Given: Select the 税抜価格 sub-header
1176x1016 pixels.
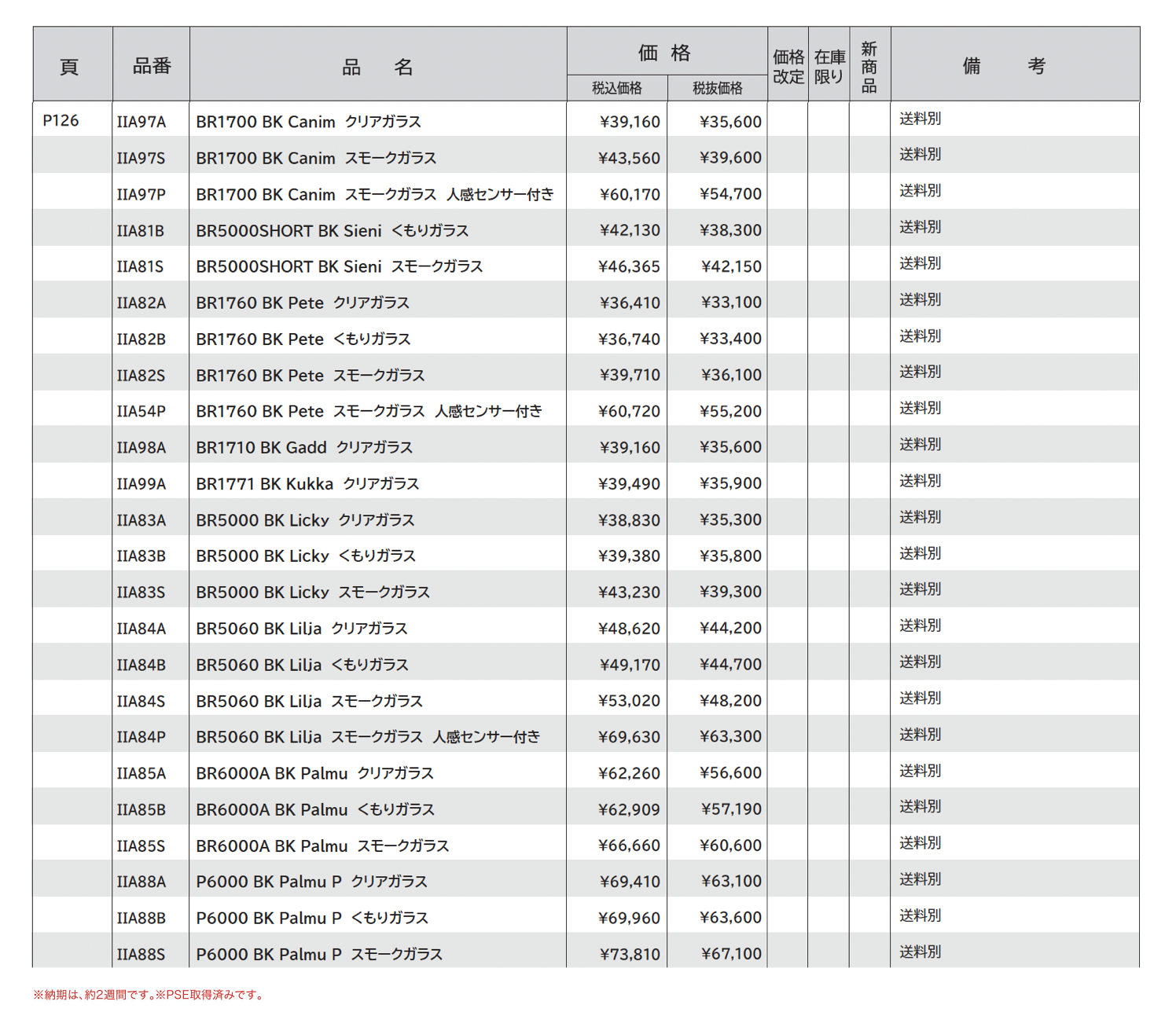Looking at the screenshot, I should point(717,88).
